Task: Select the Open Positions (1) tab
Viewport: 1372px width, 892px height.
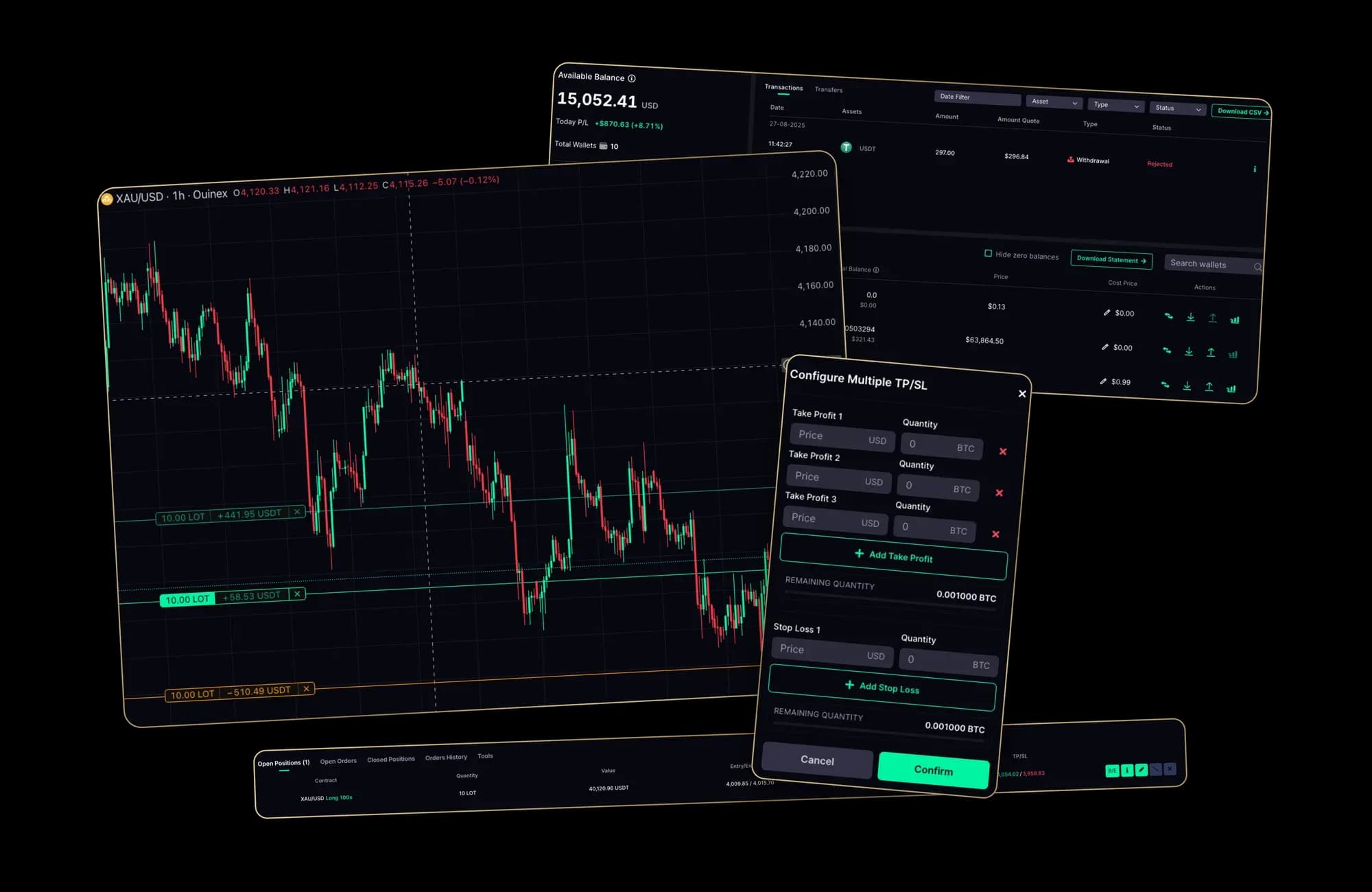Action: coord(283,763)
